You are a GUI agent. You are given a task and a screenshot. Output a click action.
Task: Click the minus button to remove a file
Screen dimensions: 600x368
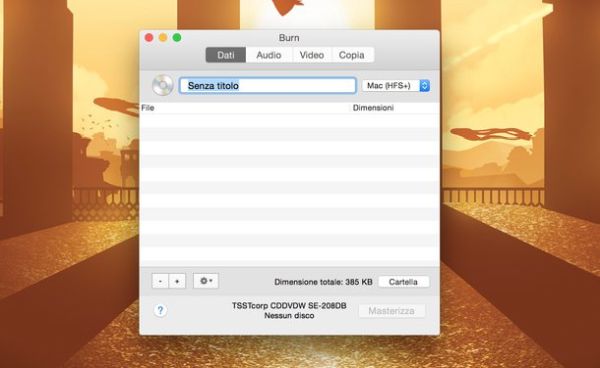click(160, 281)
